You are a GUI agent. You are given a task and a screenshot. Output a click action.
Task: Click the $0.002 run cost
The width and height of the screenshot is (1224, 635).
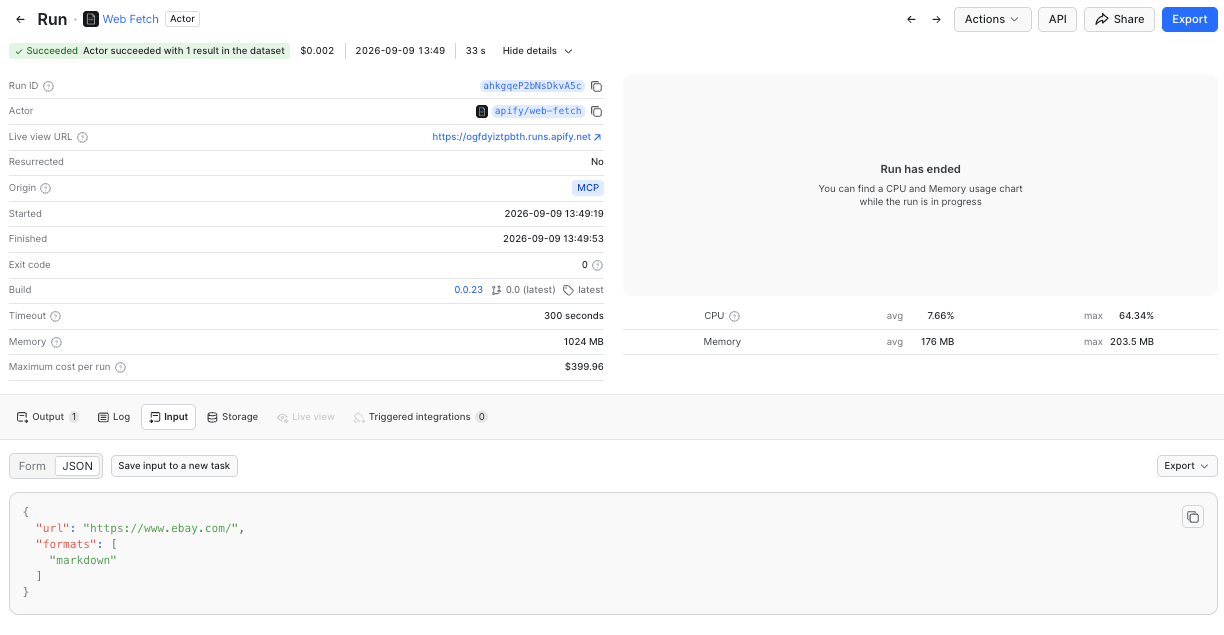click(317, 51)
